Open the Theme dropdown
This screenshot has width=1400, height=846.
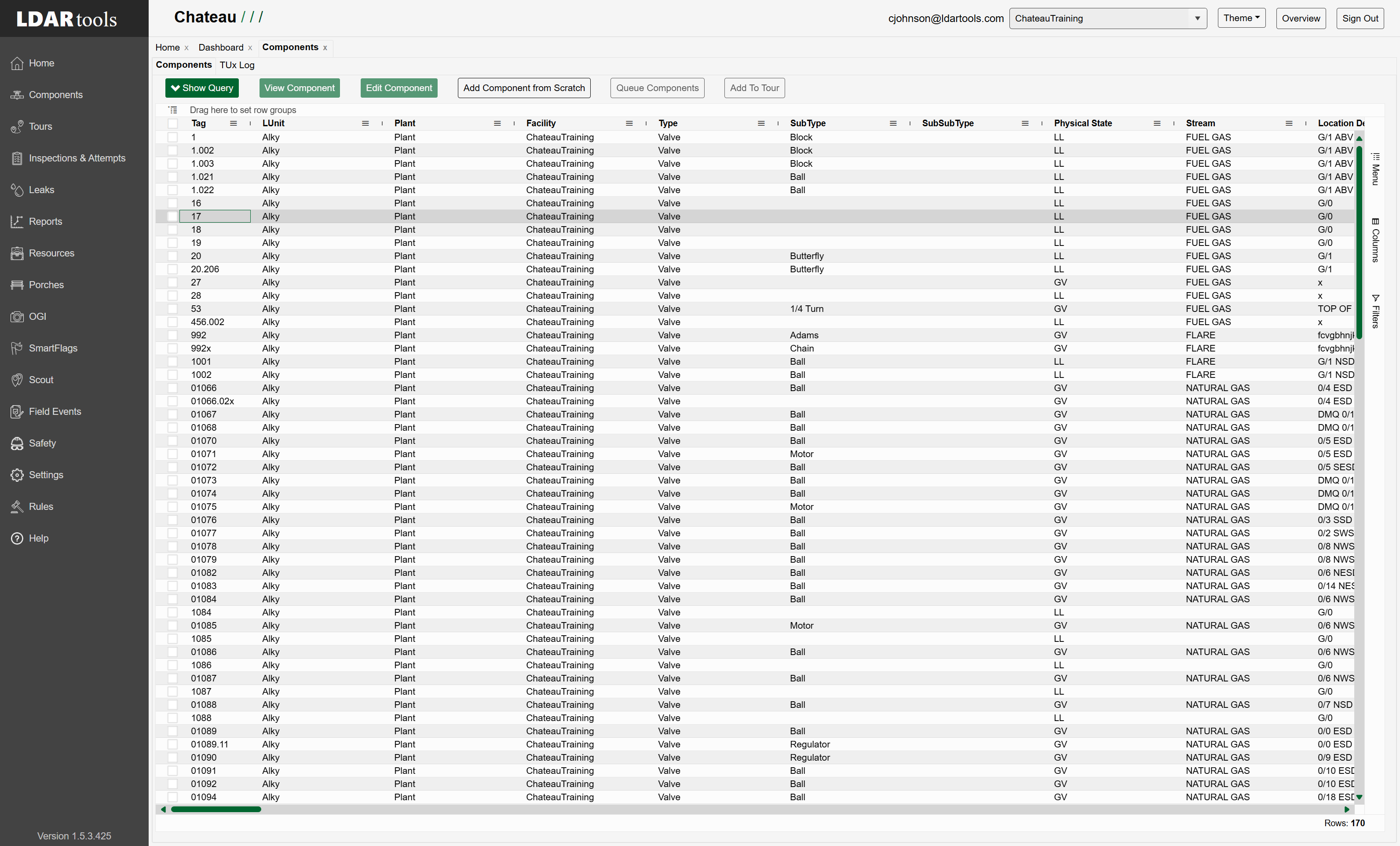(x=1241, y=18)
